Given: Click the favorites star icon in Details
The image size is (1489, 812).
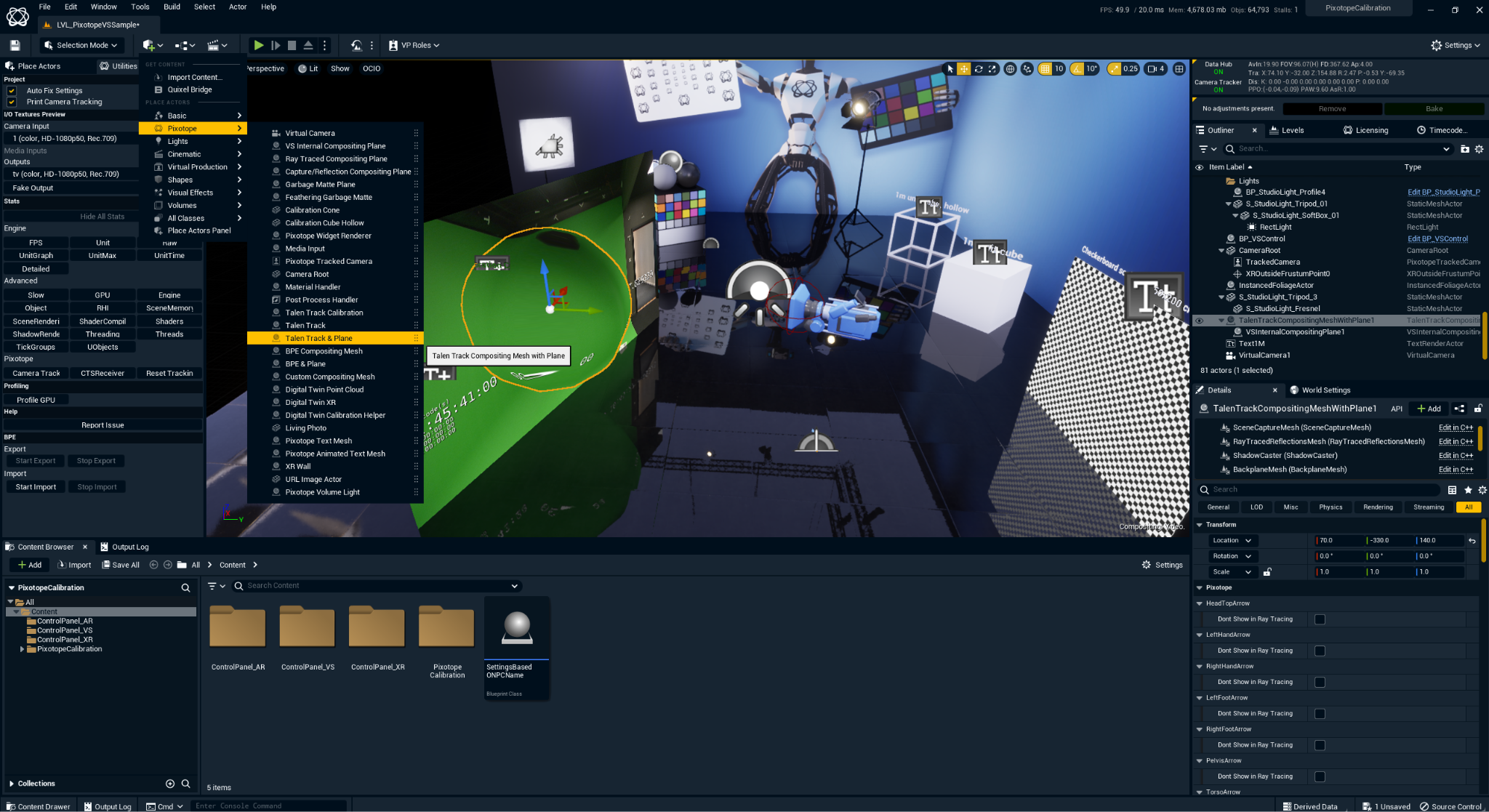Looking at the screenshot, I should (1467, 490).
